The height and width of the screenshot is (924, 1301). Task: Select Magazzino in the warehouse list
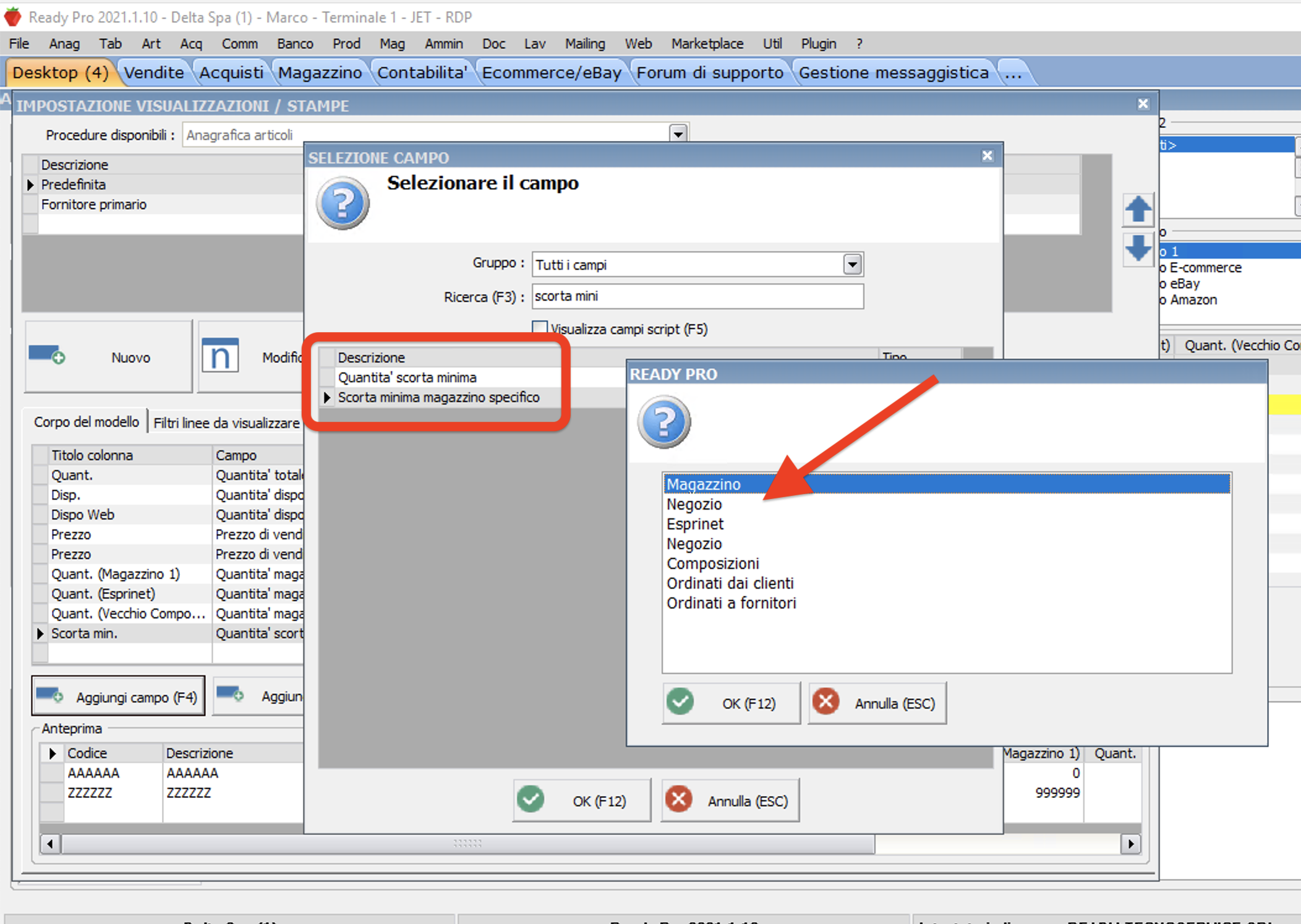pos(946,484)
